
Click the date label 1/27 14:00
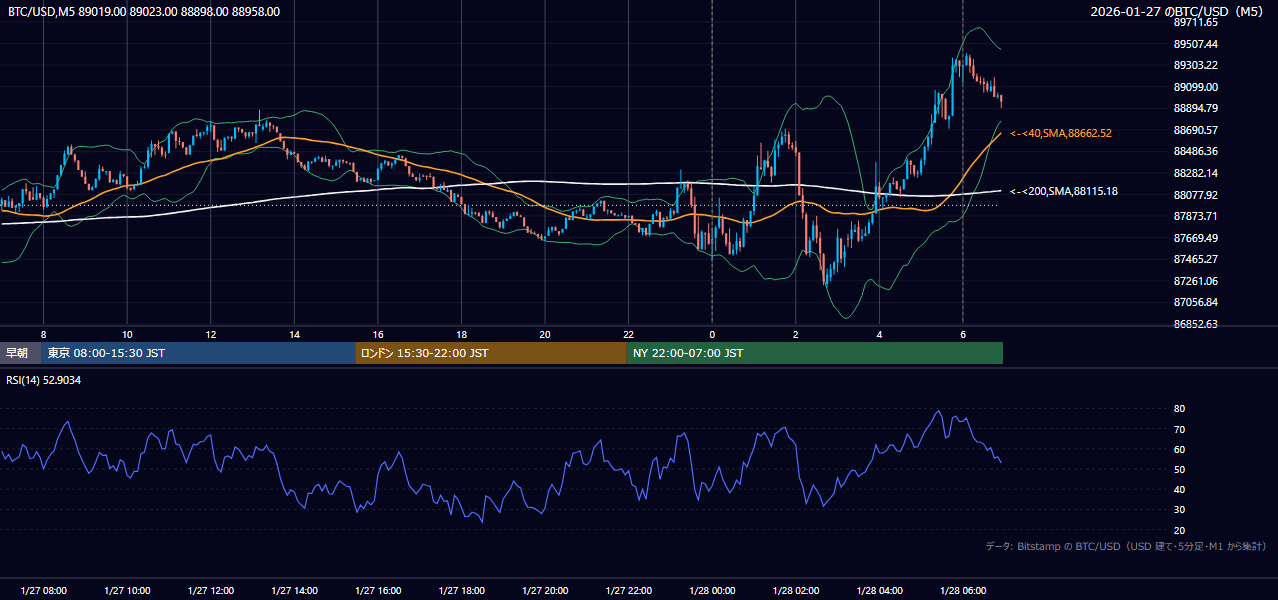(294, 591)
